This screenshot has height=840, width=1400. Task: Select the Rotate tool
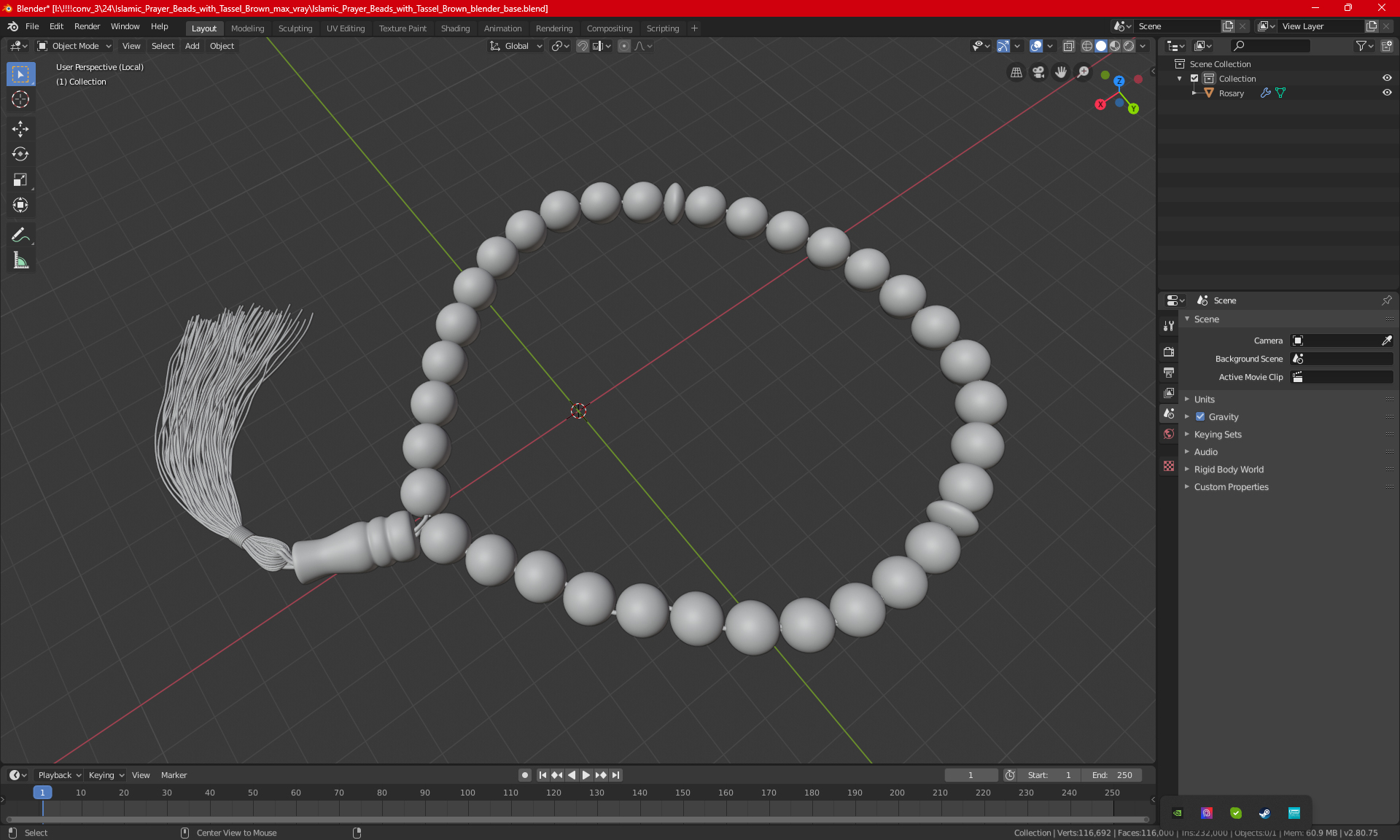[20, 154]
